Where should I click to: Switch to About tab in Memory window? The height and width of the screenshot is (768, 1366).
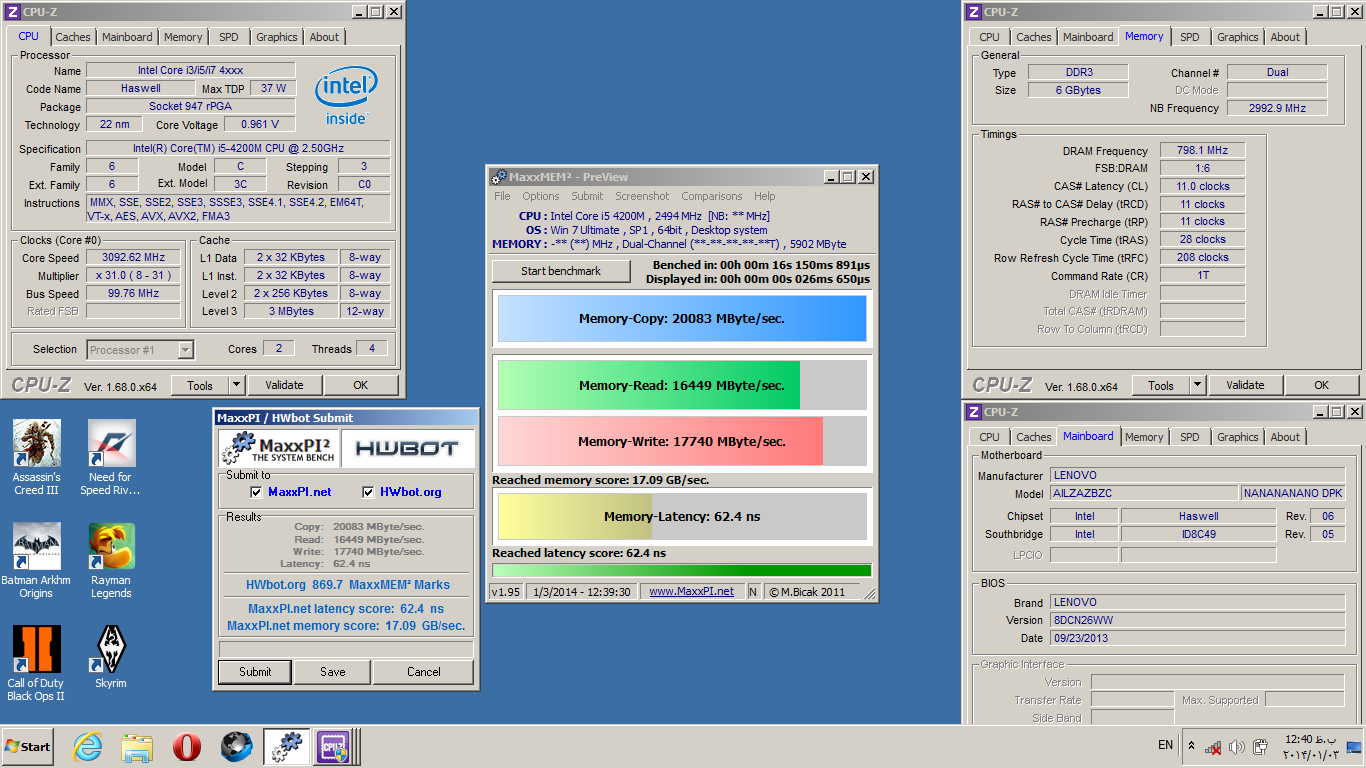pos(1285,37)
